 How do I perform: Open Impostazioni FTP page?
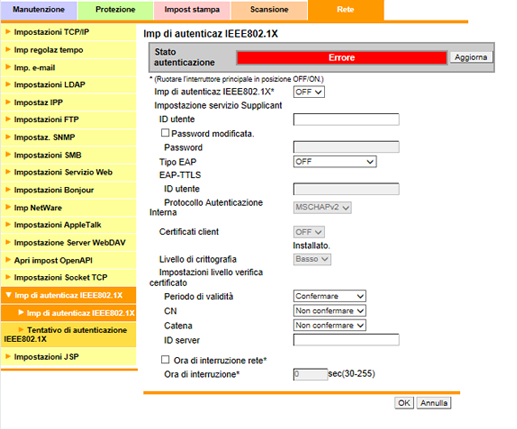point(68,119)
